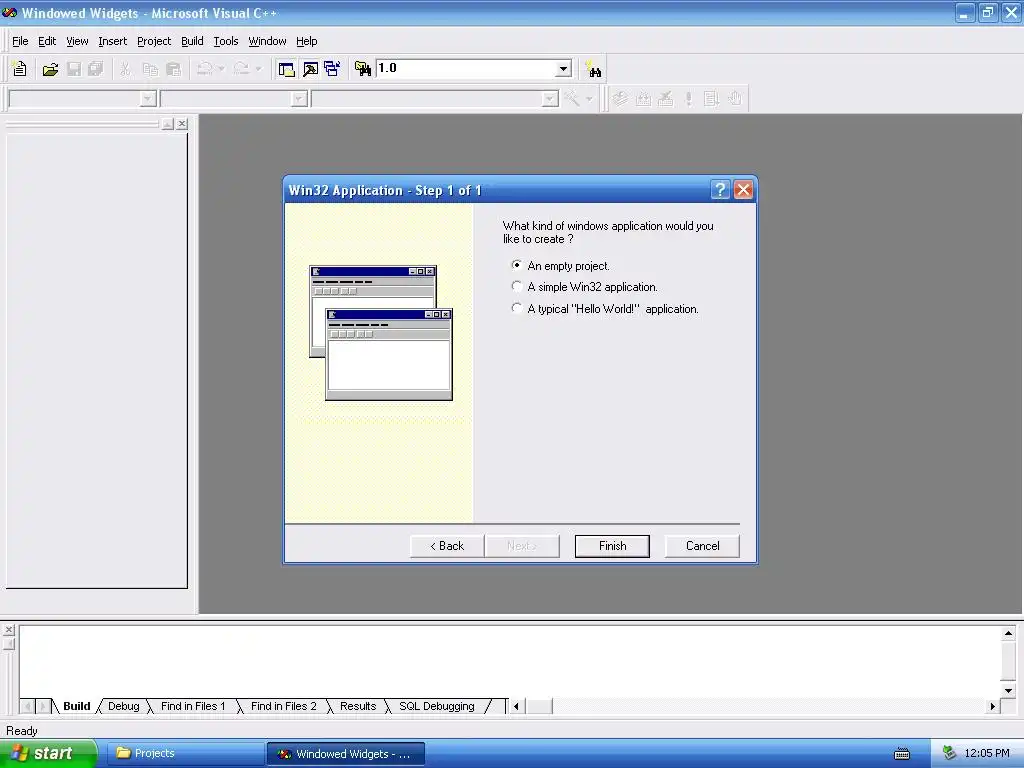Open the Build menu
This screenshot has height=768, width=1024.
(x=192, y=41)
